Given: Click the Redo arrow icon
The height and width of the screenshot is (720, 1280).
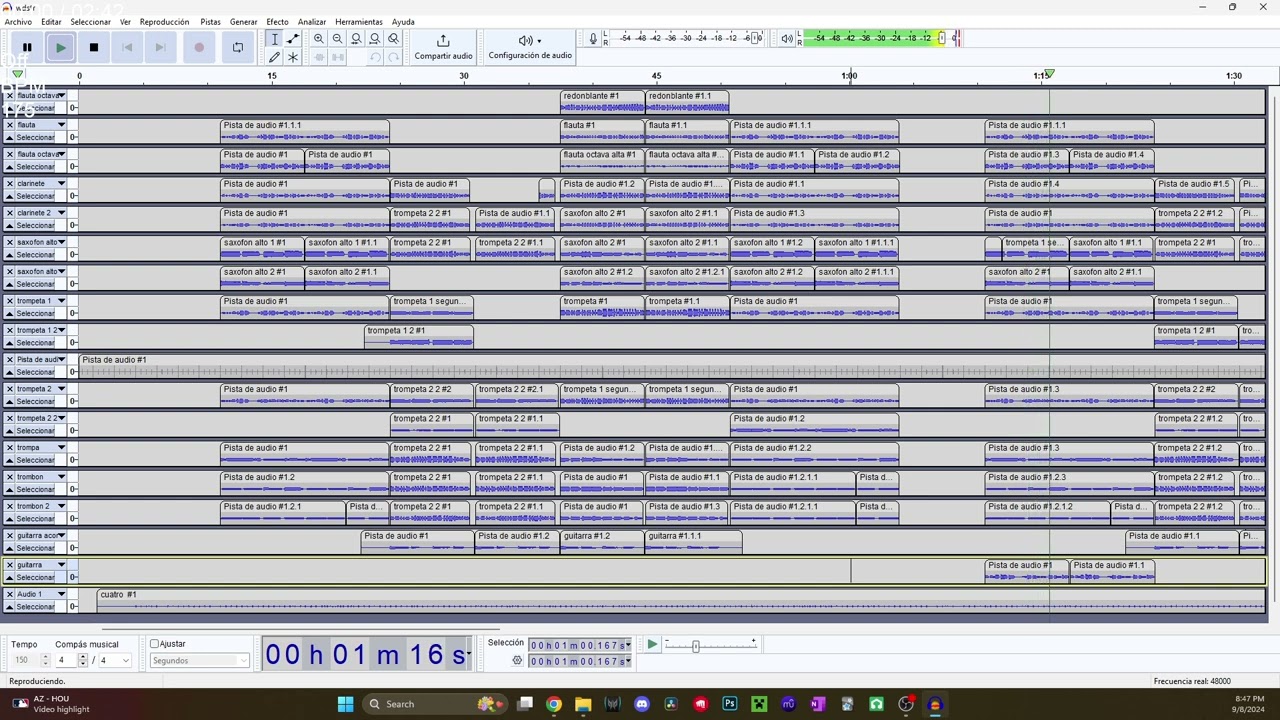Looking at the screenshot, I should [x=393, y=57].
